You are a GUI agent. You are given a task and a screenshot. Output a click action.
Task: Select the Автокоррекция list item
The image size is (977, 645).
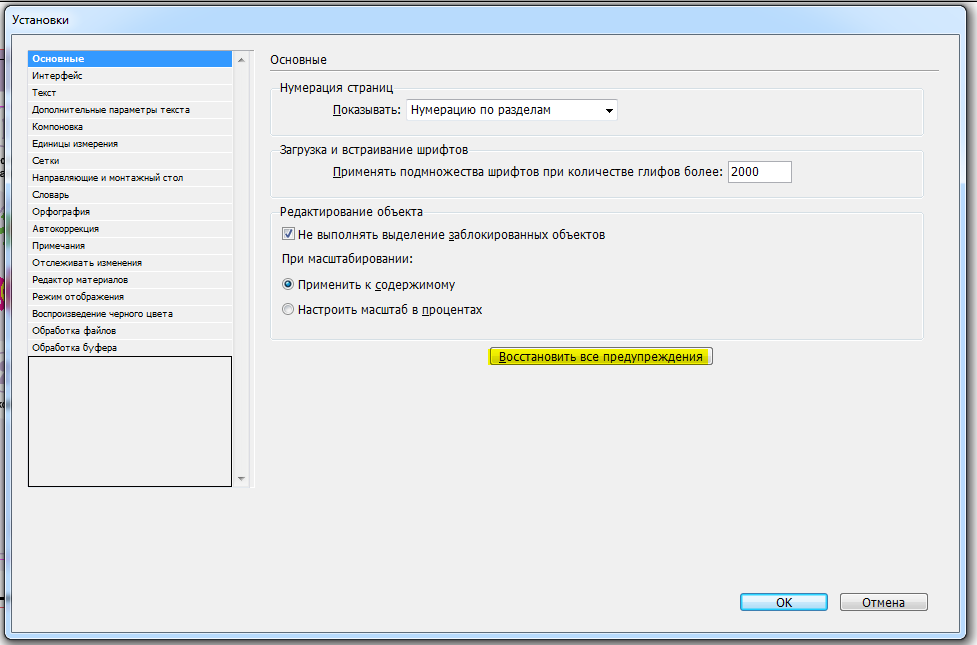tap(130, 229)
